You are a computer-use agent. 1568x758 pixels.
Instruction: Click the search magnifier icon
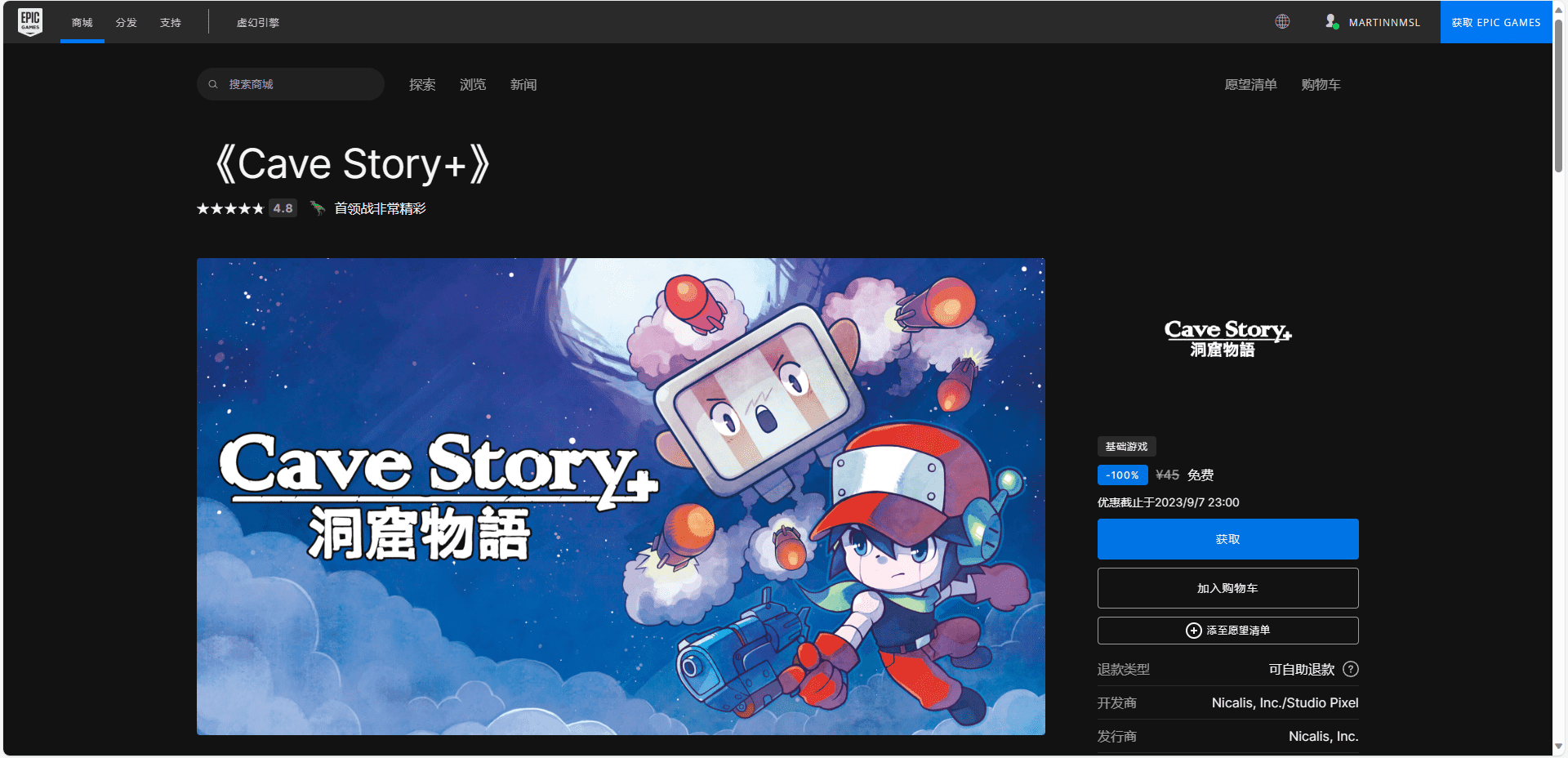213,84
